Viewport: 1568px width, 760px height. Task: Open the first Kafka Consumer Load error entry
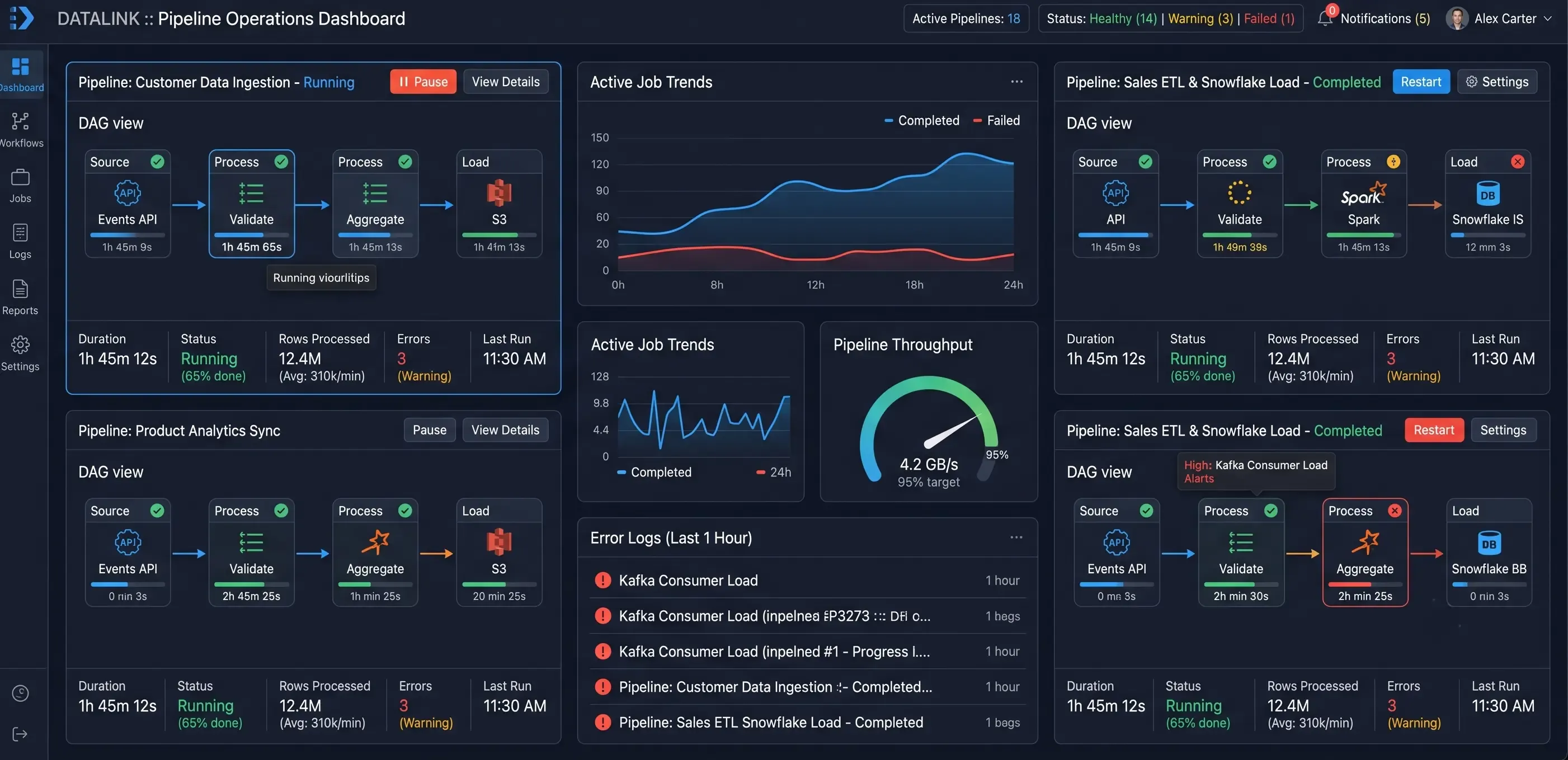point(807,580)
